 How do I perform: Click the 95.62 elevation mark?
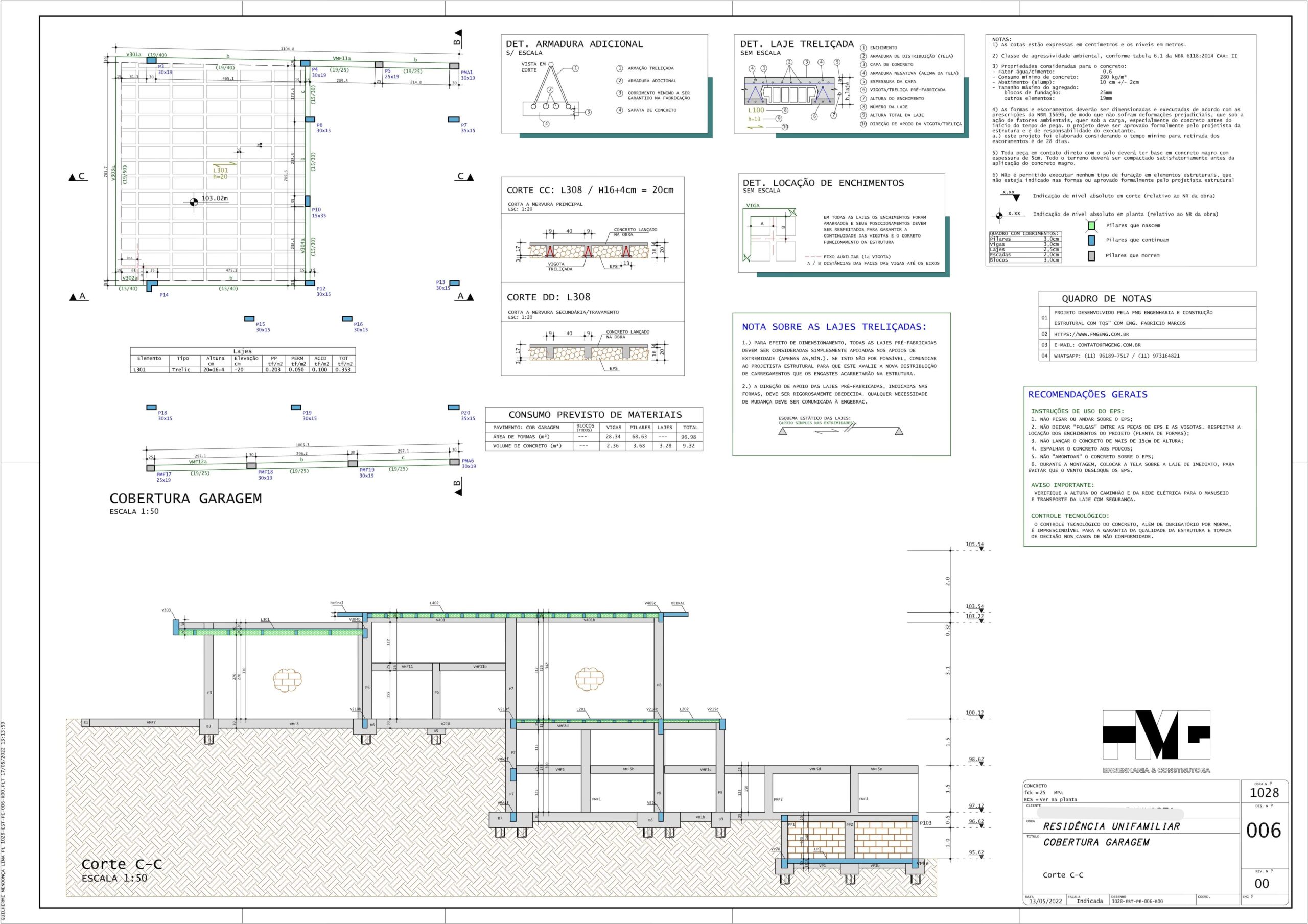[x=976, y=853]
